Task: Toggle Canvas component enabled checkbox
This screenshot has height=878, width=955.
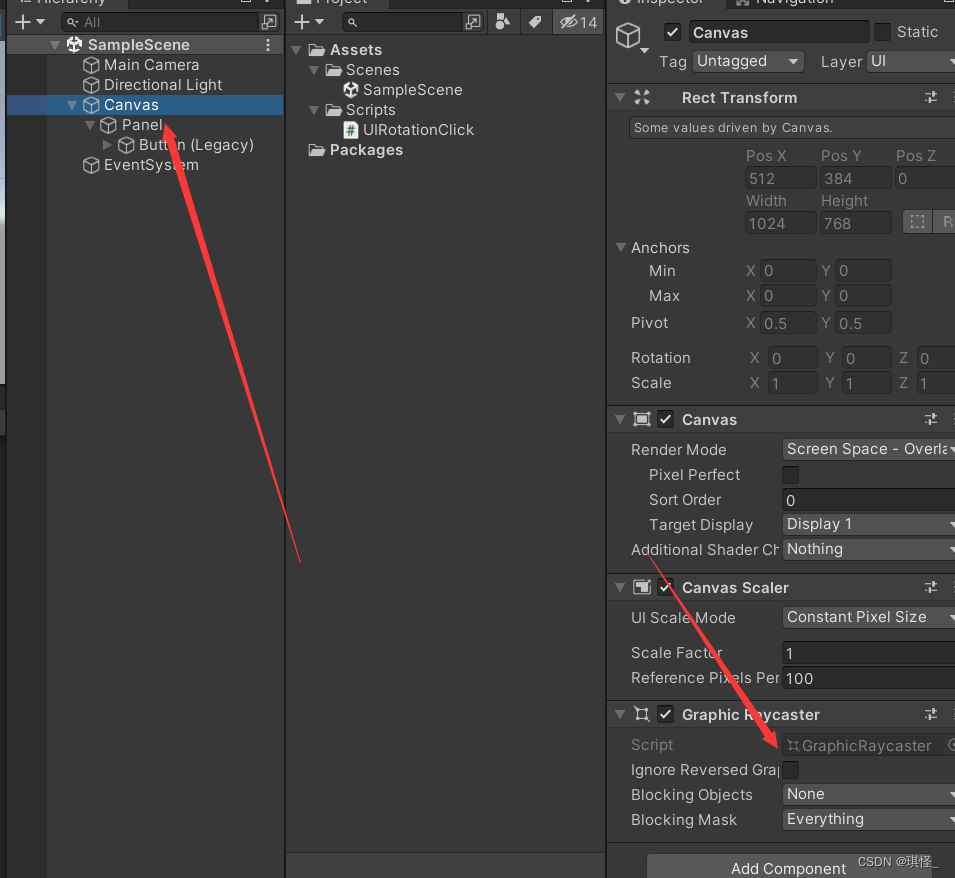Action: [666, 420]
